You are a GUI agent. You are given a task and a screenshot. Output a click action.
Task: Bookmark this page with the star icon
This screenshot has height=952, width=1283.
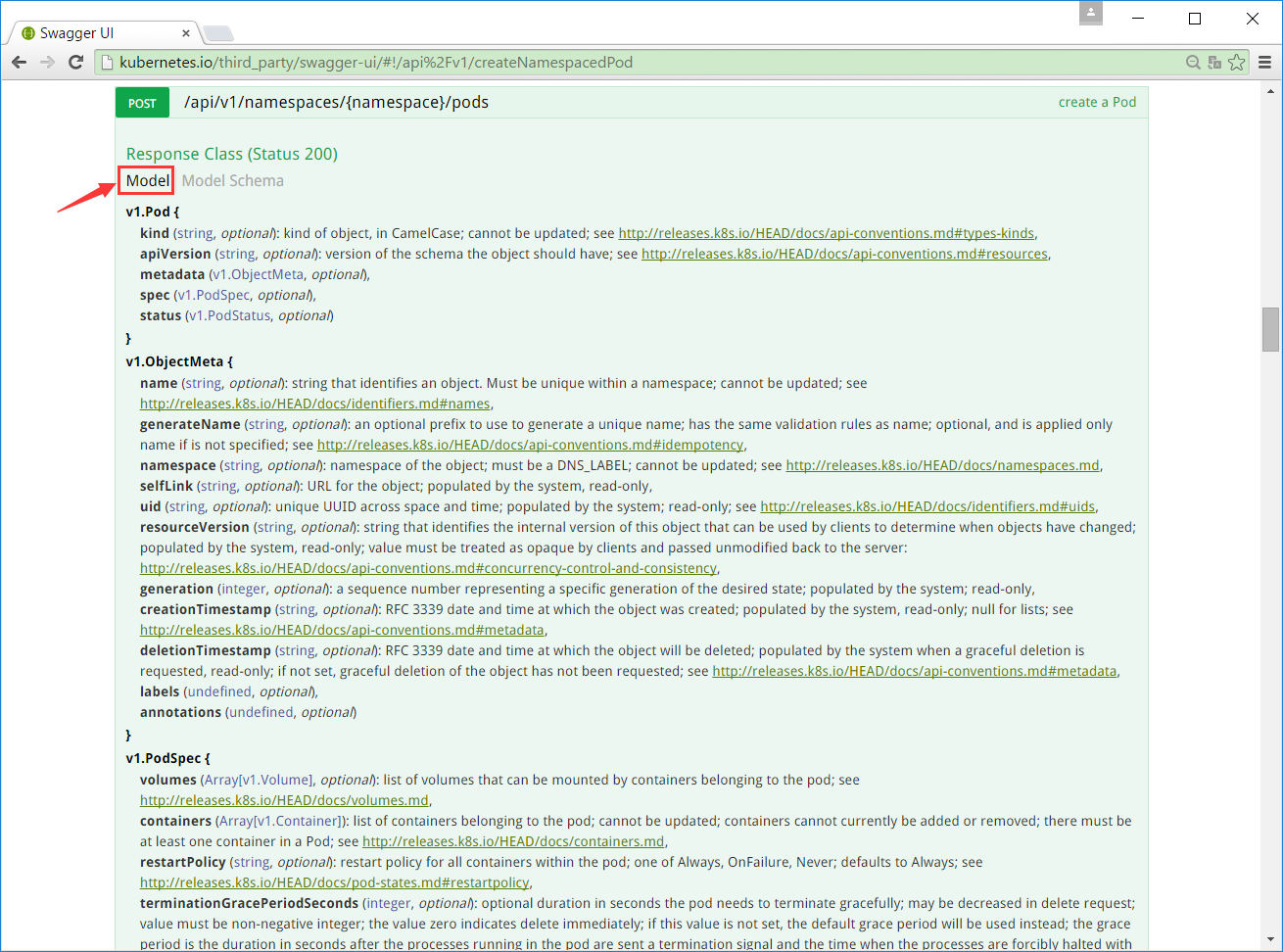point(1237,62)
